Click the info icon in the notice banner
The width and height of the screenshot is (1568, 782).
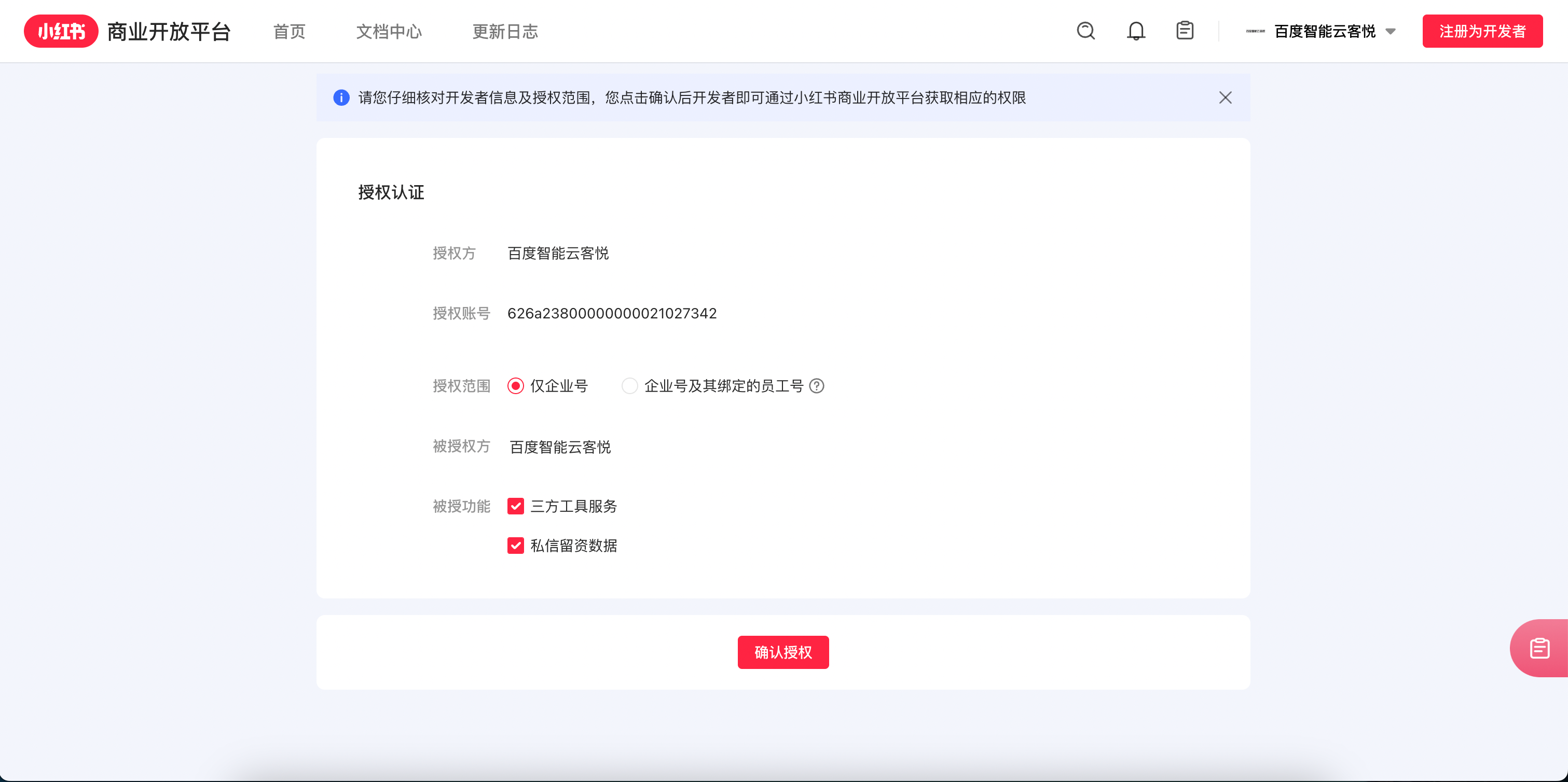point(341,97)
